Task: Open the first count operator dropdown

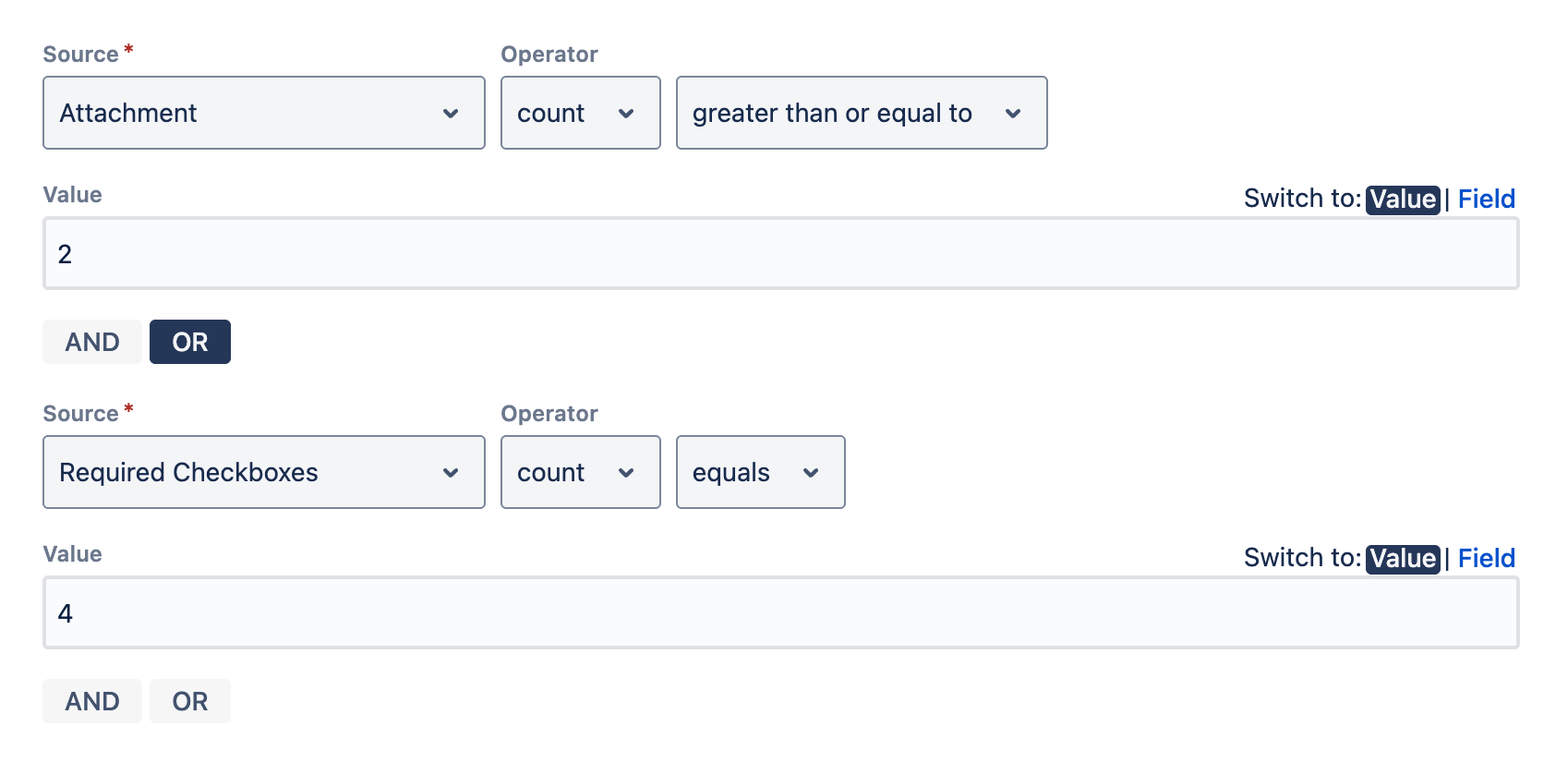Action: [x=580, y=113]
